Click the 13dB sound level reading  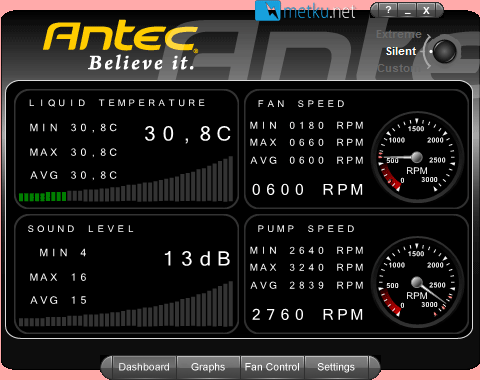(x=197, y=258)
